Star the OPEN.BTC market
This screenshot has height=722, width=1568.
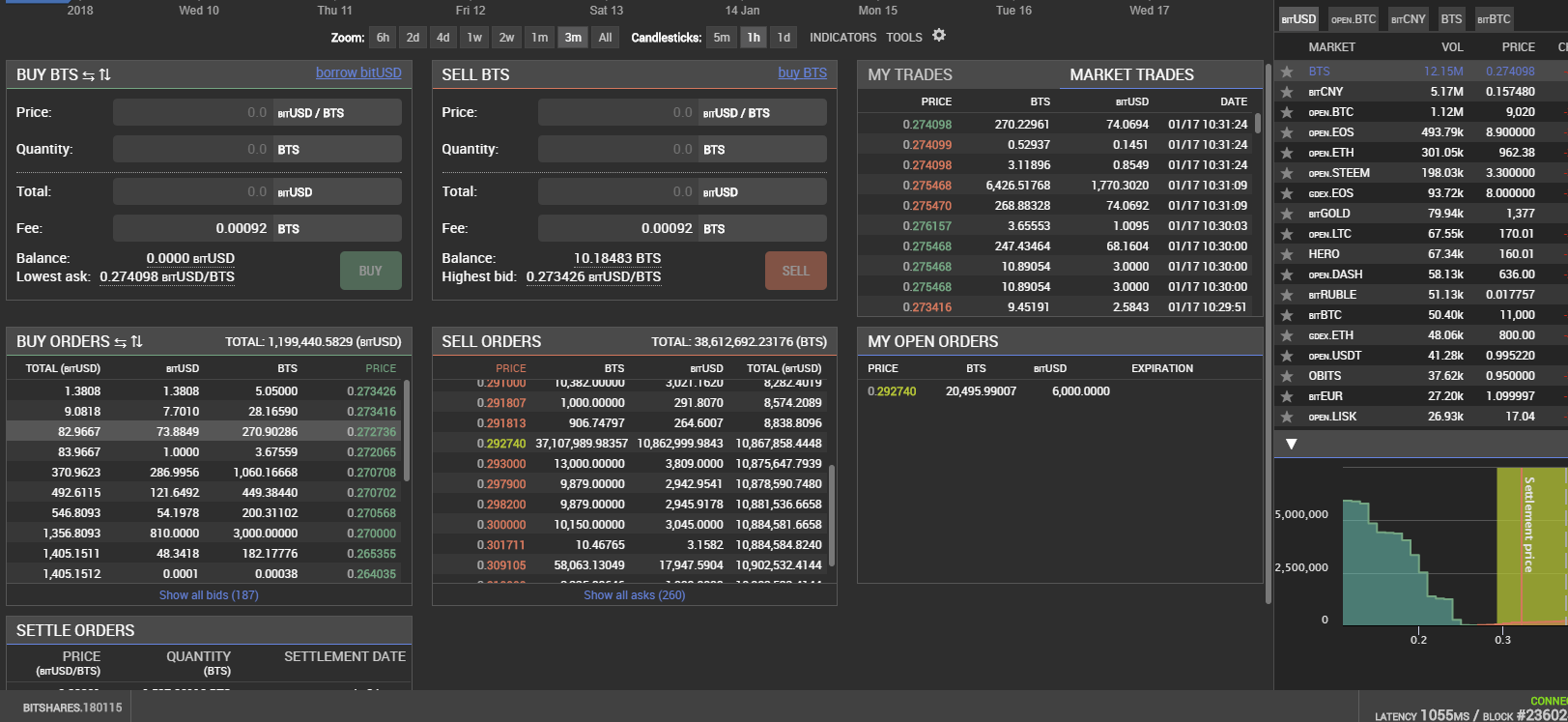point(1287,112)
